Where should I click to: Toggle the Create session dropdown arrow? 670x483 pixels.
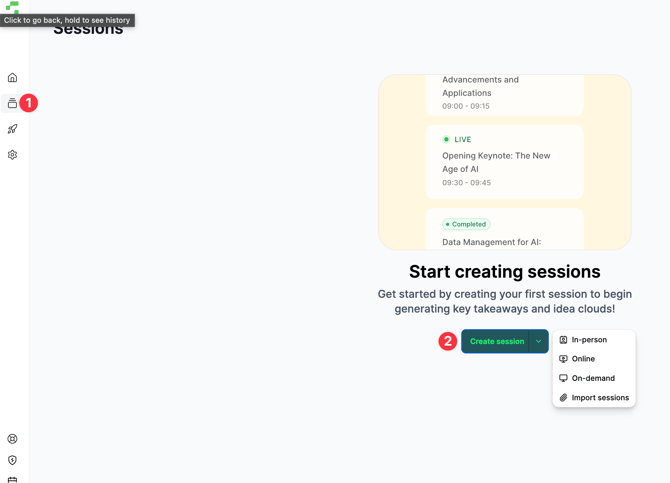[x=538, y=341]
